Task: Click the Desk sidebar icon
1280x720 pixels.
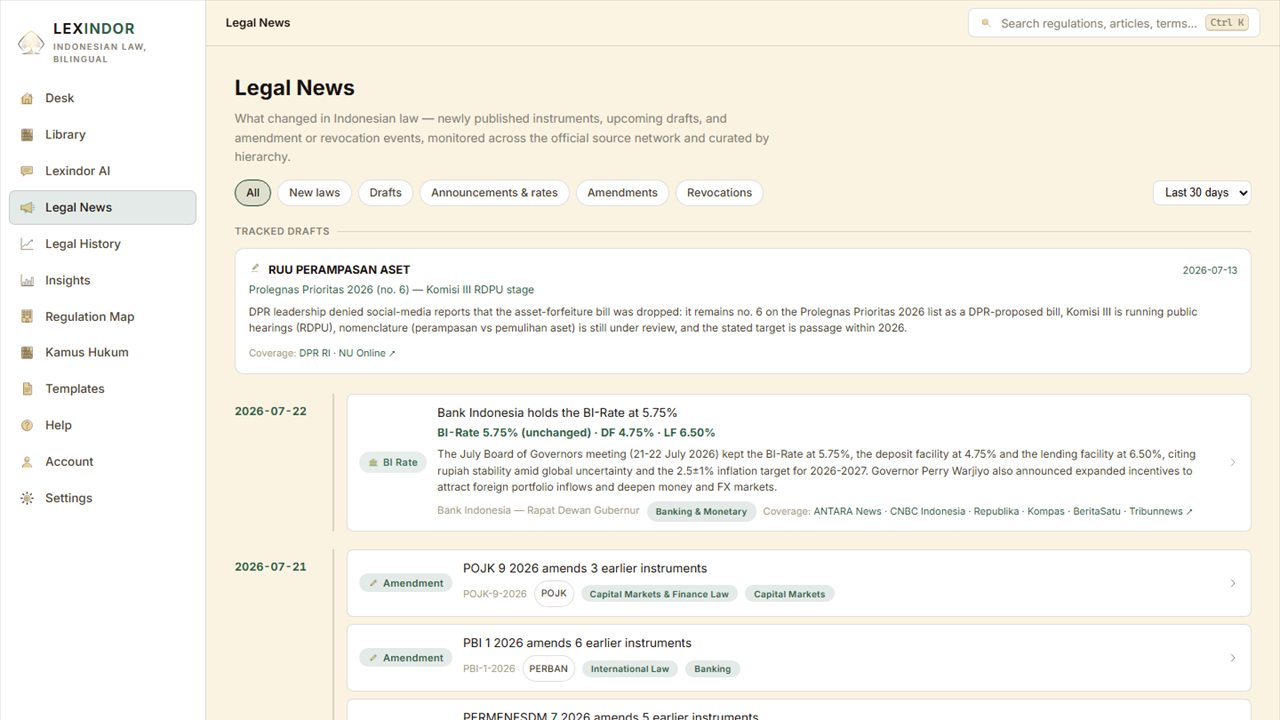Action: click(x=27, y=98)
